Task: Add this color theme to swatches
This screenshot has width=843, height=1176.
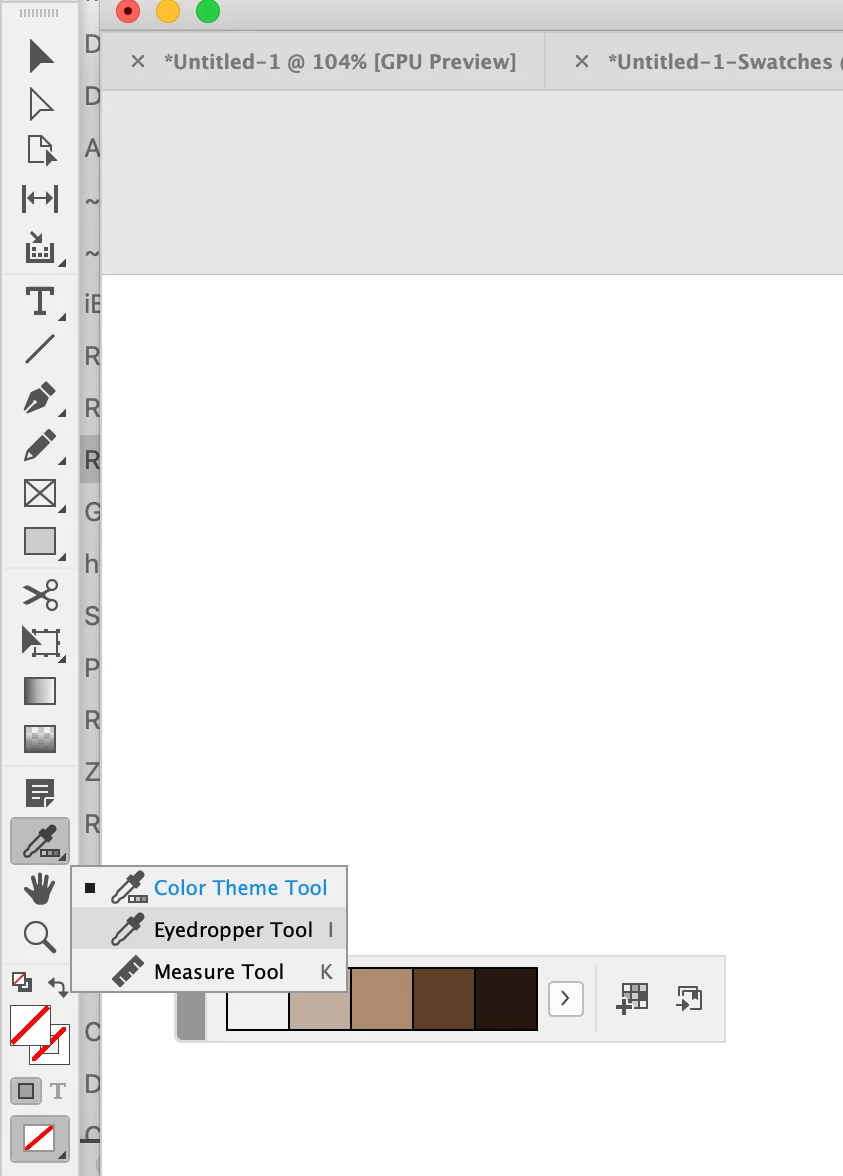Action: pos(632,999)
